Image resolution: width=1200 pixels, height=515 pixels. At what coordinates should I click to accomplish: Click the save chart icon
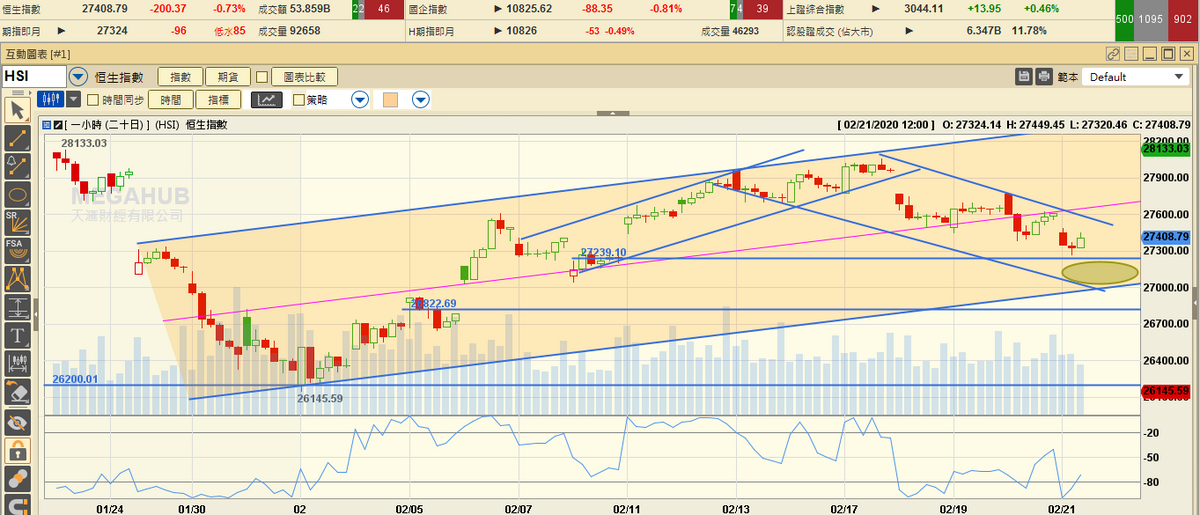(x=1024, y=76)
